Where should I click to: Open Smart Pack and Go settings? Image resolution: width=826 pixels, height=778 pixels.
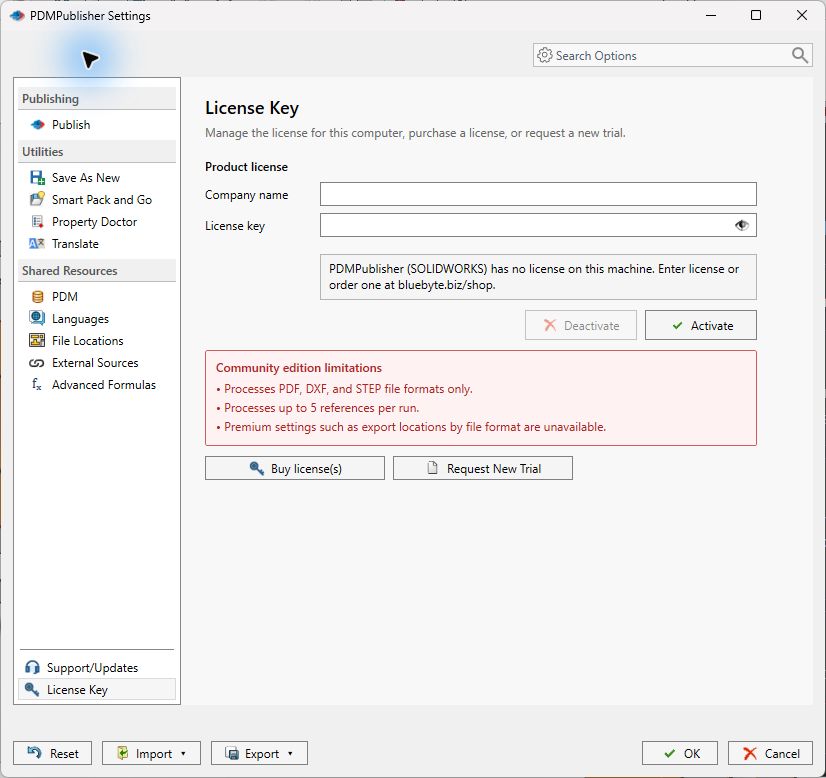pos(97,200)
